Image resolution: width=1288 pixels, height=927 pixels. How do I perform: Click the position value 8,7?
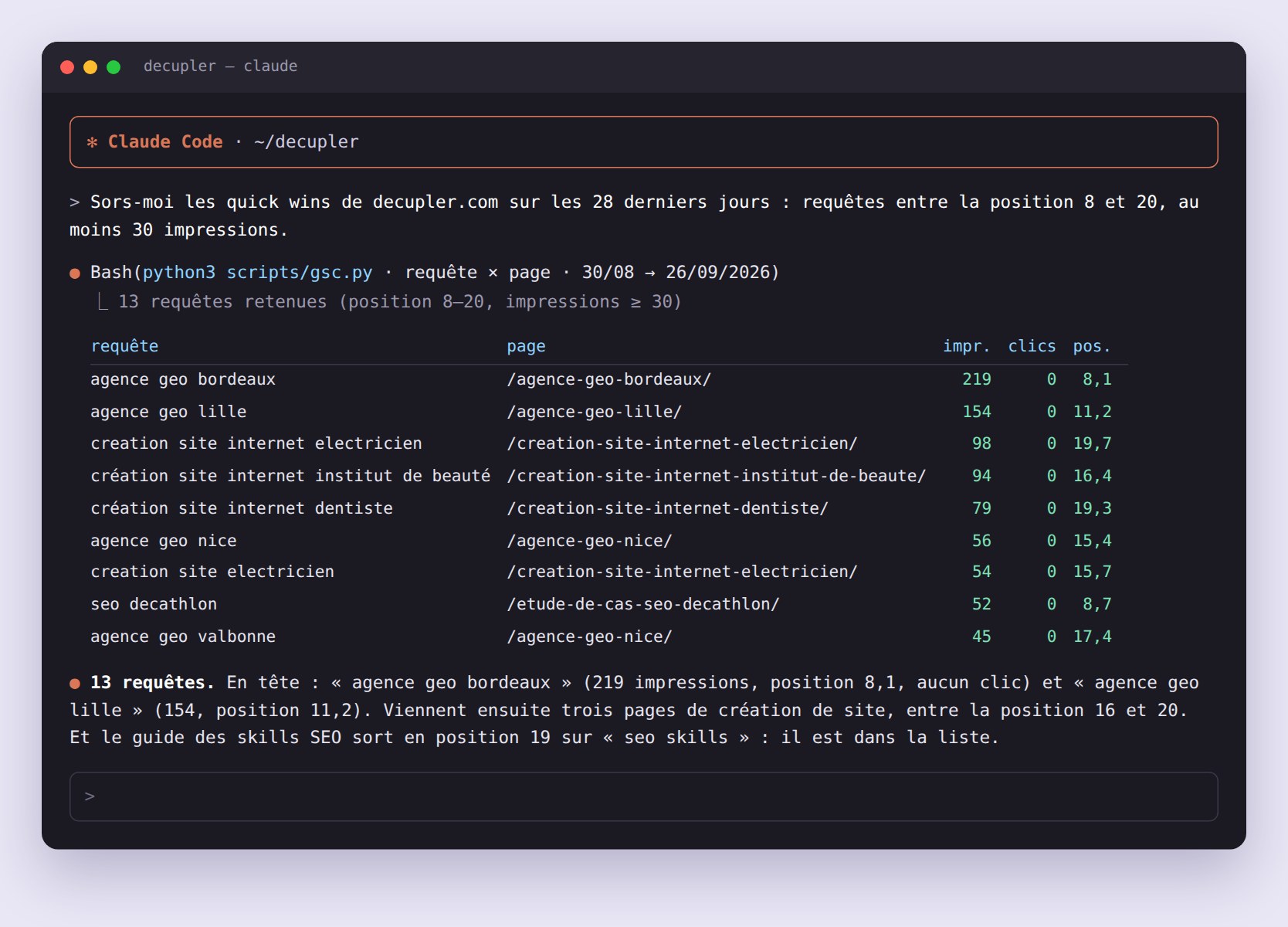1097,604
